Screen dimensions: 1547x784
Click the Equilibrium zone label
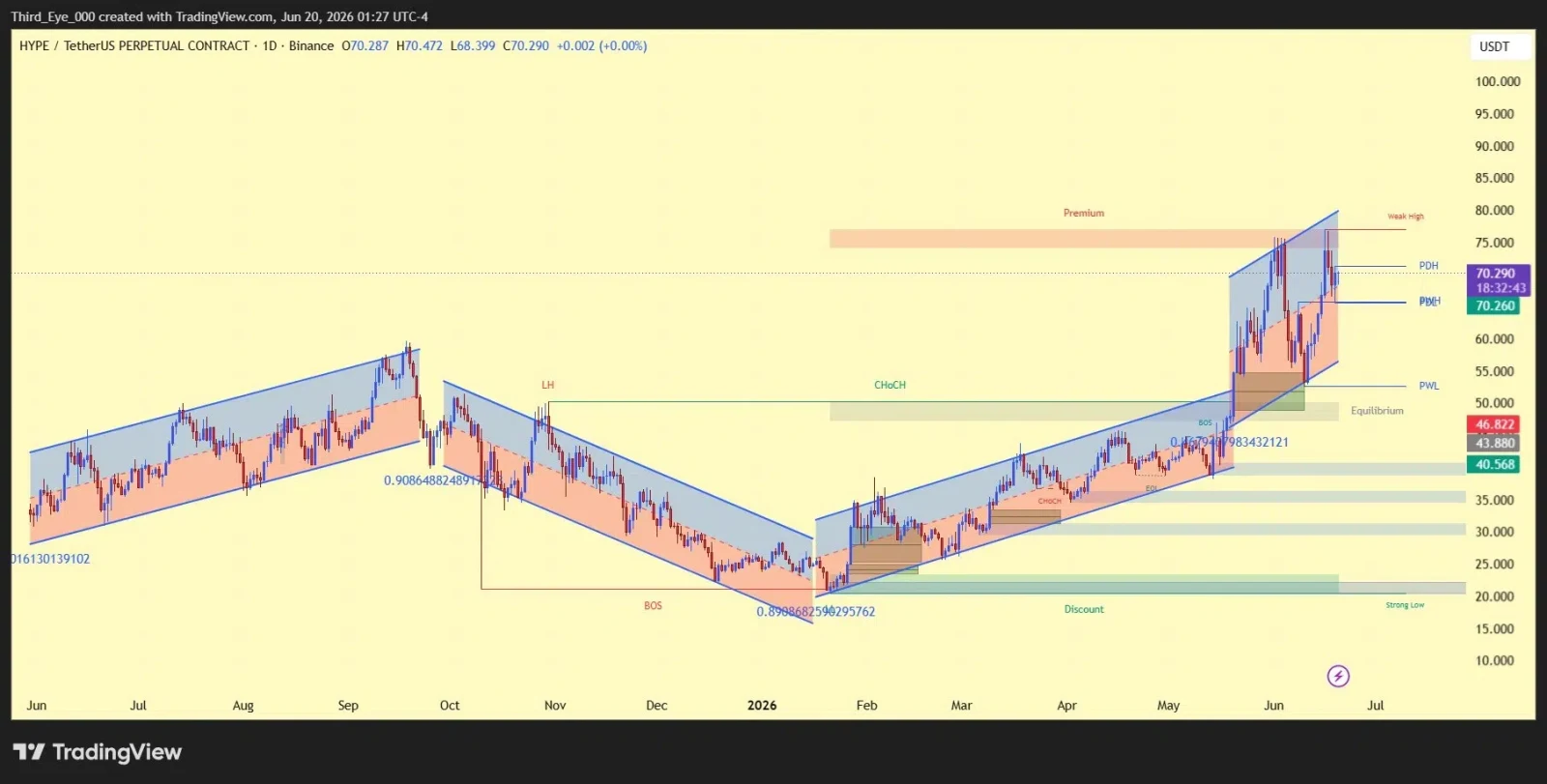(x=1377, y=411)
